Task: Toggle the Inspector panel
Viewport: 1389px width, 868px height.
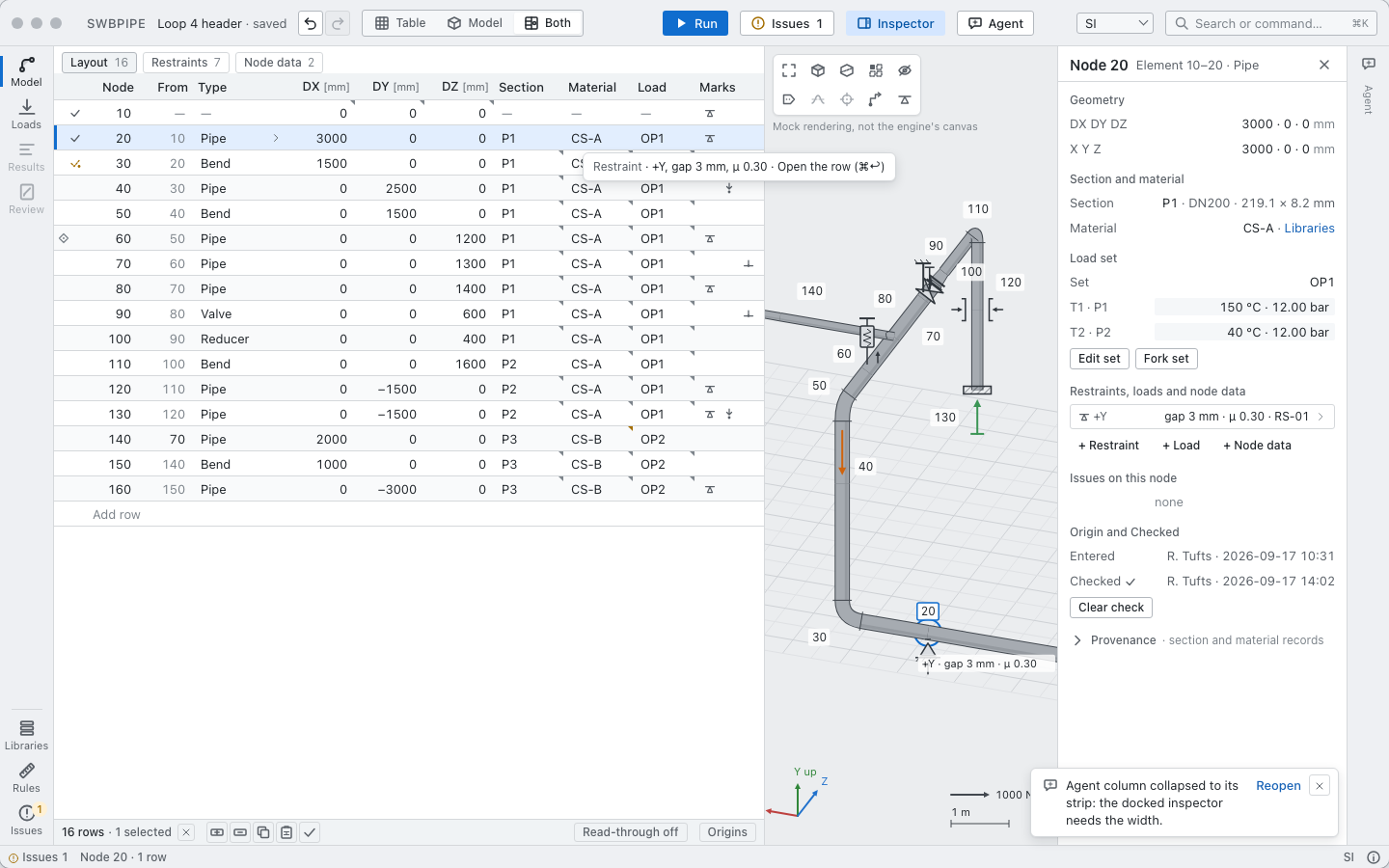Action: pos(895,23)
